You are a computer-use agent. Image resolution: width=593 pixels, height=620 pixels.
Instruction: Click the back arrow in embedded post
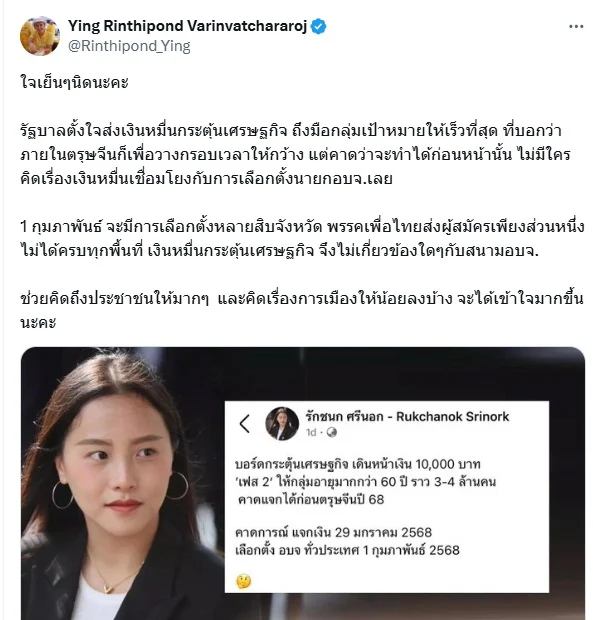pyautogui.click(x=245, y=423)
